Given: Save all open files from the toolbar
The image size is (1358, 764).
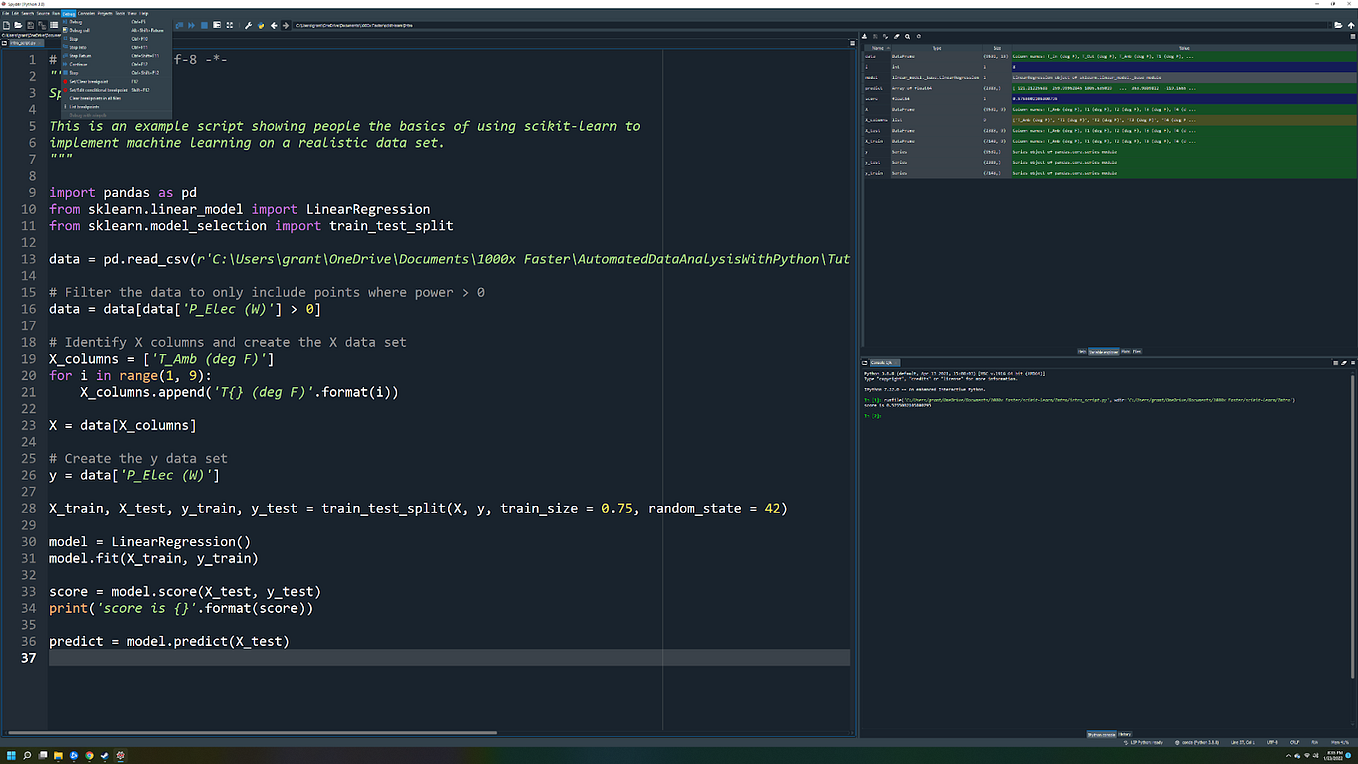Looking at the screenshot, I should [x=42, y=25].
